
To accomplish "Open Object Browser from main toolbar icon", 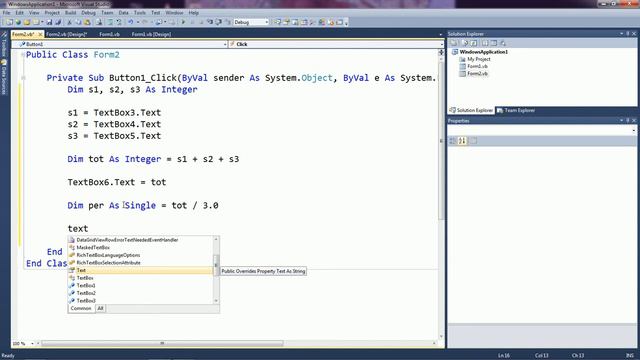I will click(295, 22).
